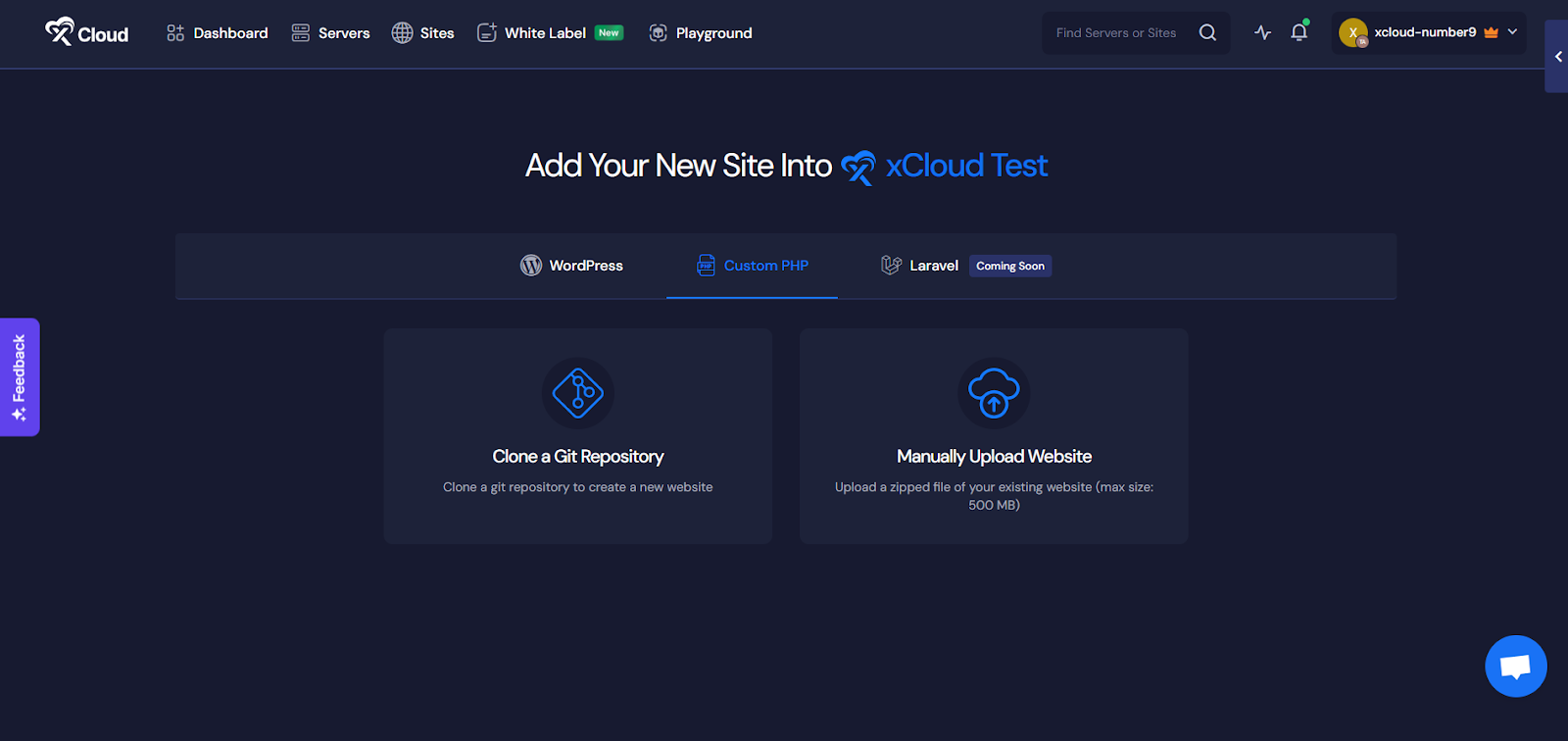Click the xcloud-number9 account name

point(1425,32)
